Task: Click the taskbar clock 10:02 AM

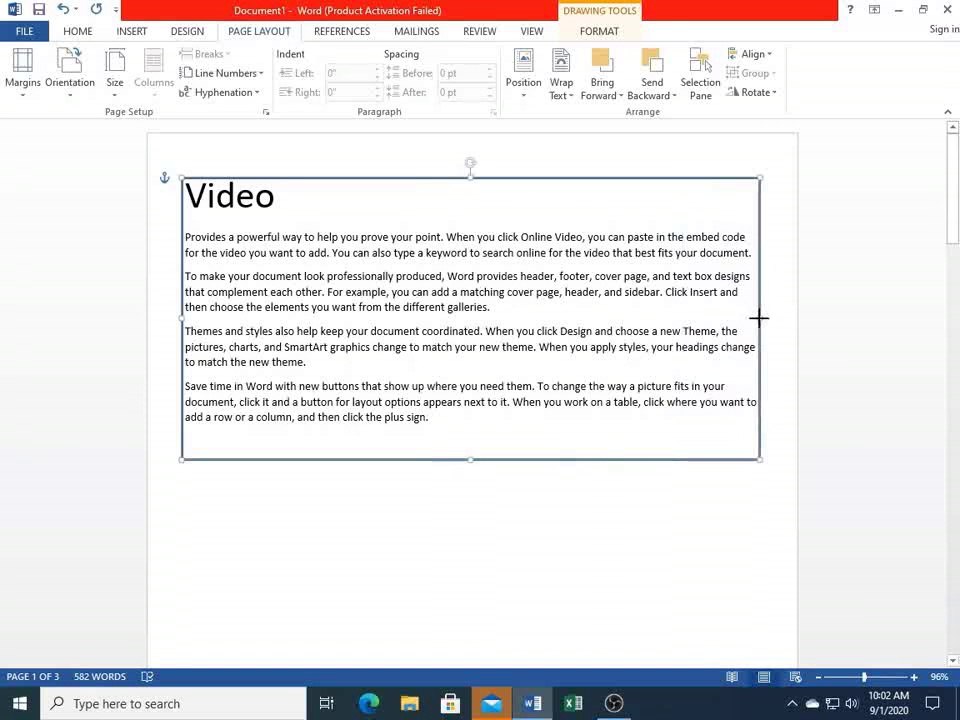Action: pyautogui.click(x=888, y=696)
